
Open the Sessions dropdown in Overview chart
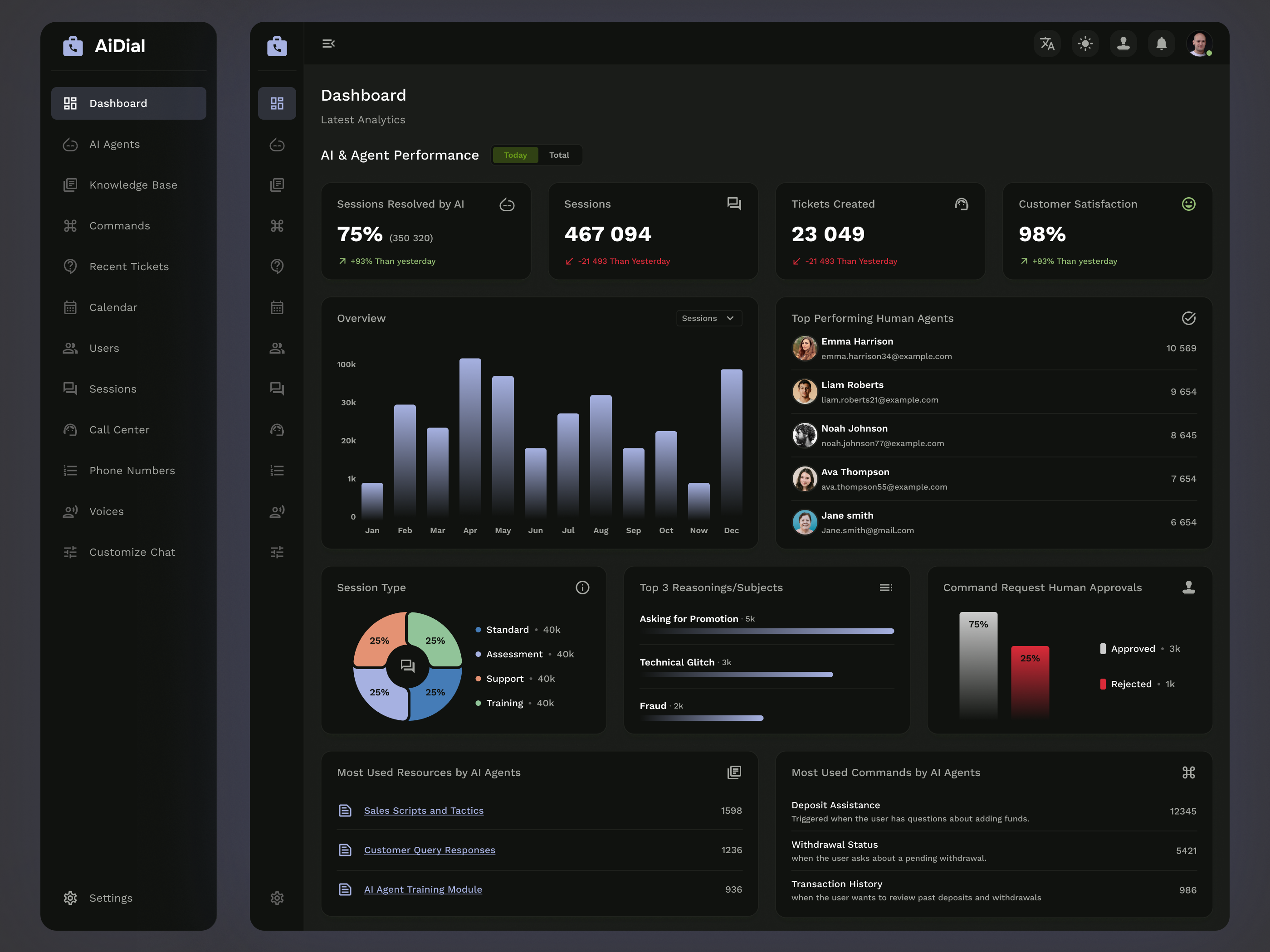point(708,318)
